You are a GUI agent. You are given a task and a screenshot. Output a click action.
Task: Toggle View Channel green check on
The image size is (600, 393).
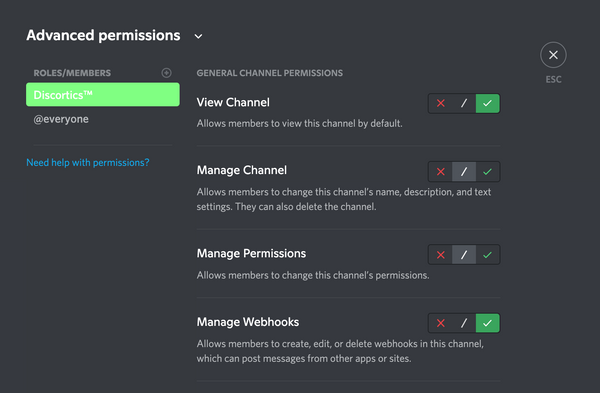[x=488, y=103]
